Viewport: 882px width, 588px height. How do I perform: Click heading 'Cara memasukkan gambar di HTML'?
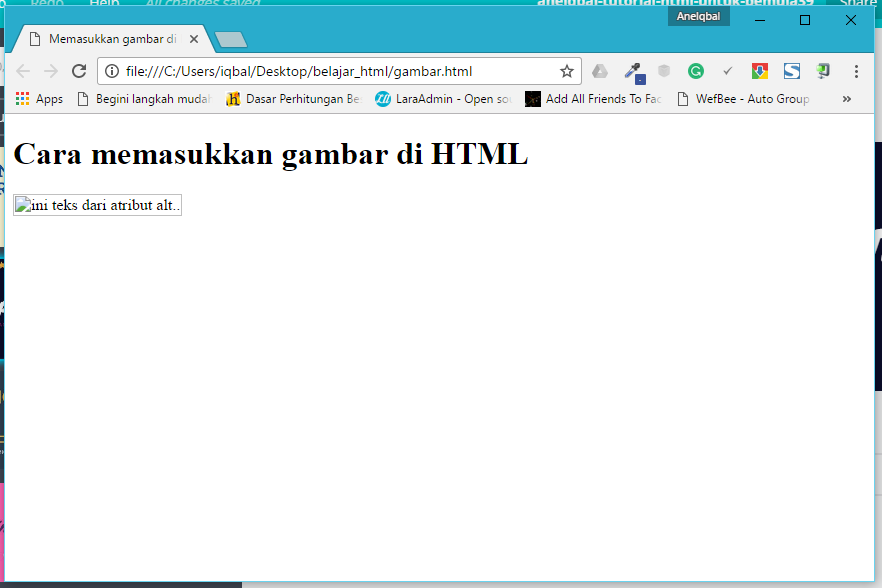271,154
